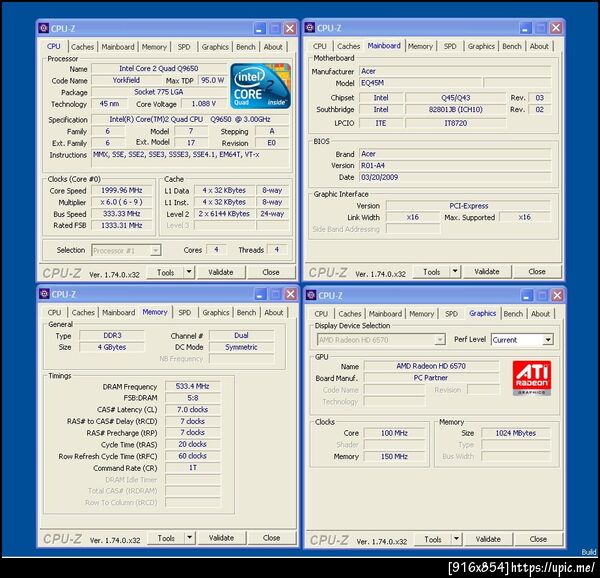The image size is (600, 578).
Task: Click the CPU-Z app icon in bottom-left Memory window title bar
Action: 44,294
